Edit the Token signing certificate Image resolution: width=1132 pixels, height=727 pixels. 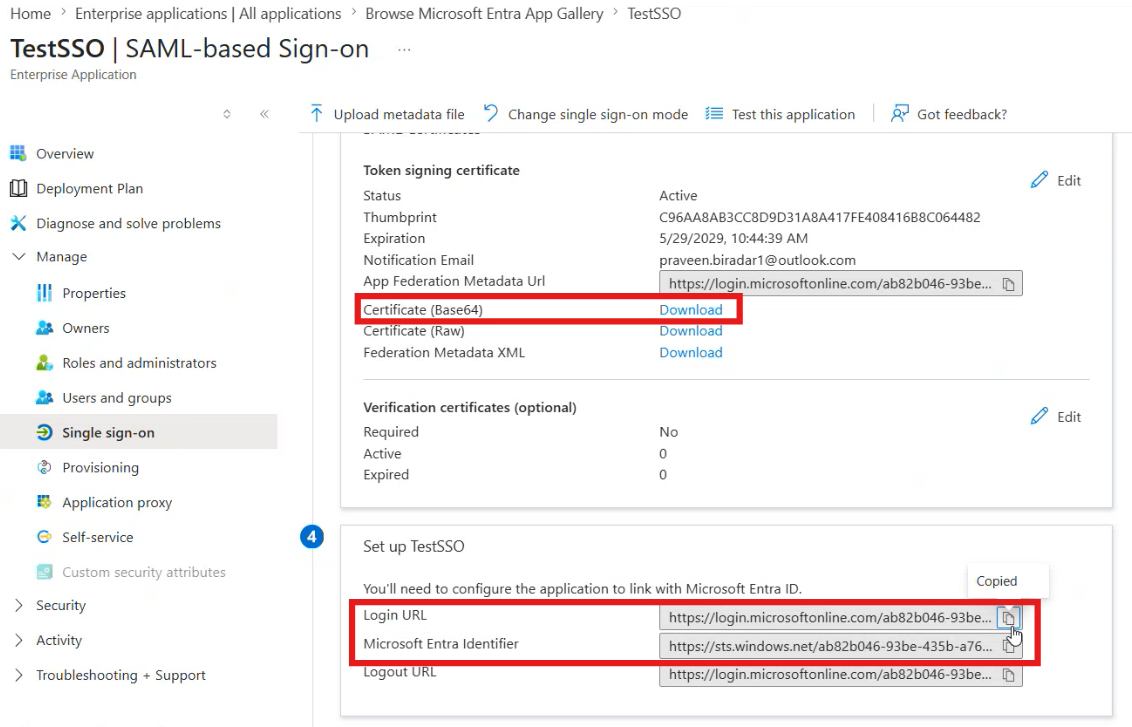pos(1055,180)
